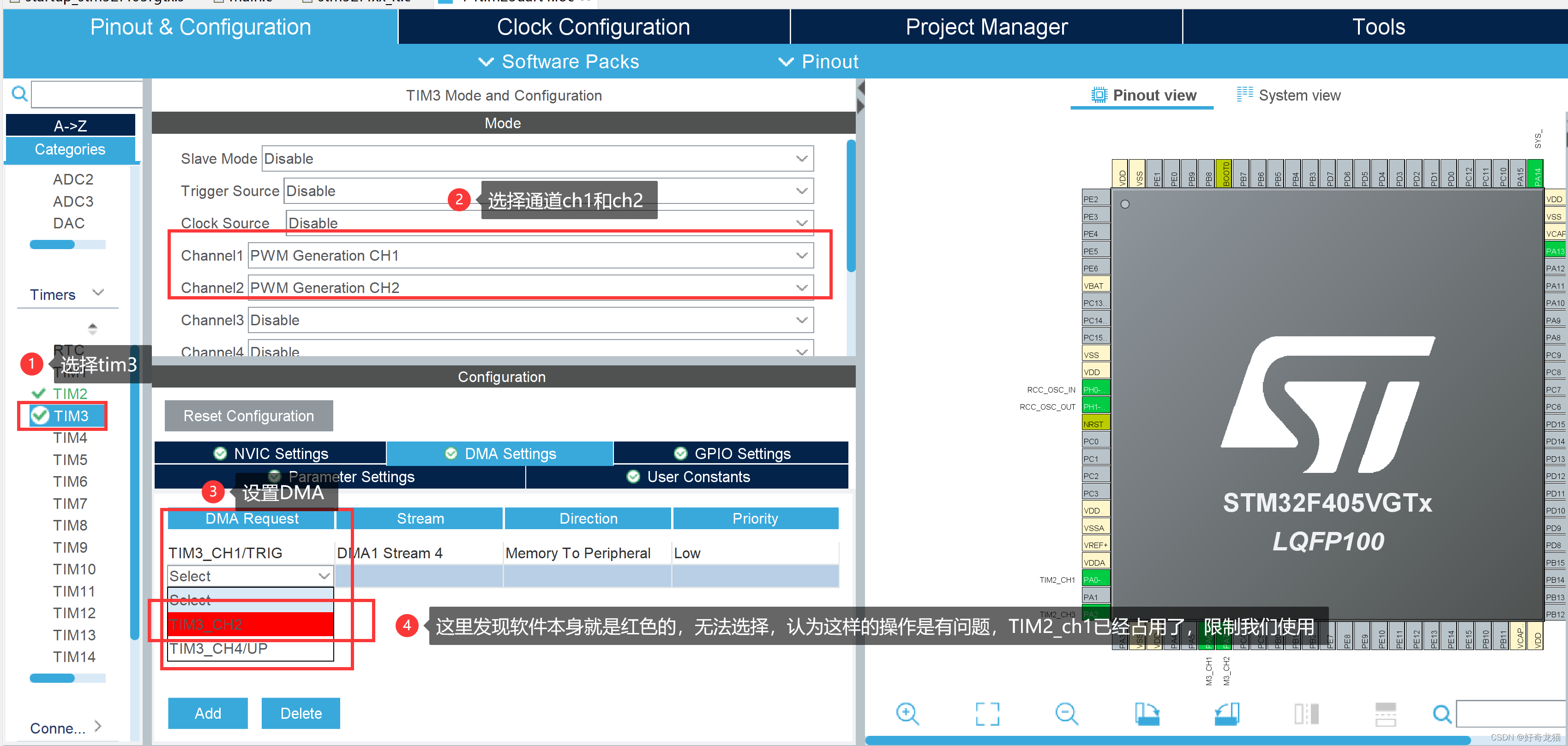Open the Clock Configuration tab
Image resolution: width=1568 pixels, height=746 pixels.
(593, 27)
